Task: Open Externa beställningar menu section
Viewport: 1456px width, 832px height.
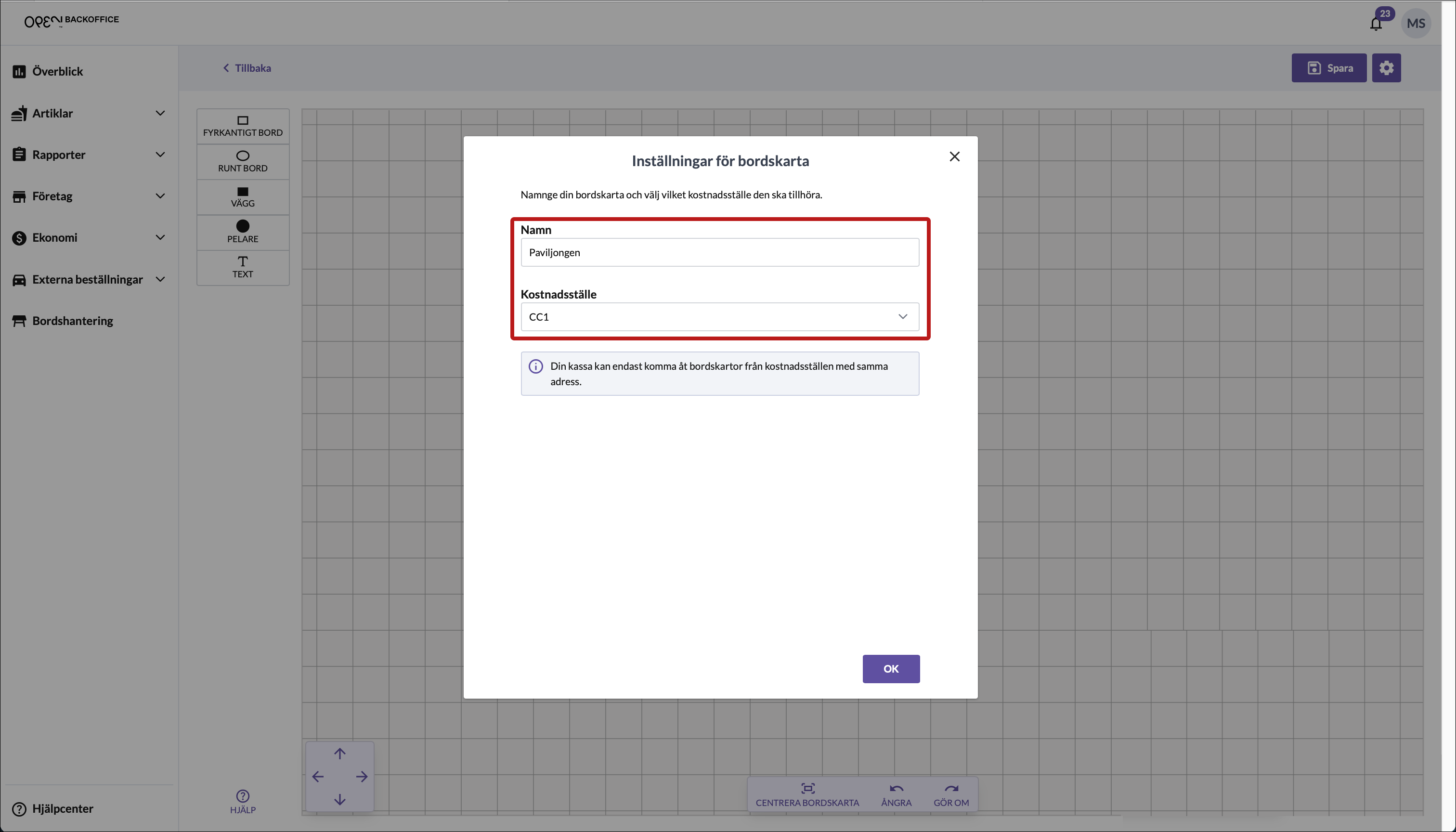Action: [x=88, y=279]
